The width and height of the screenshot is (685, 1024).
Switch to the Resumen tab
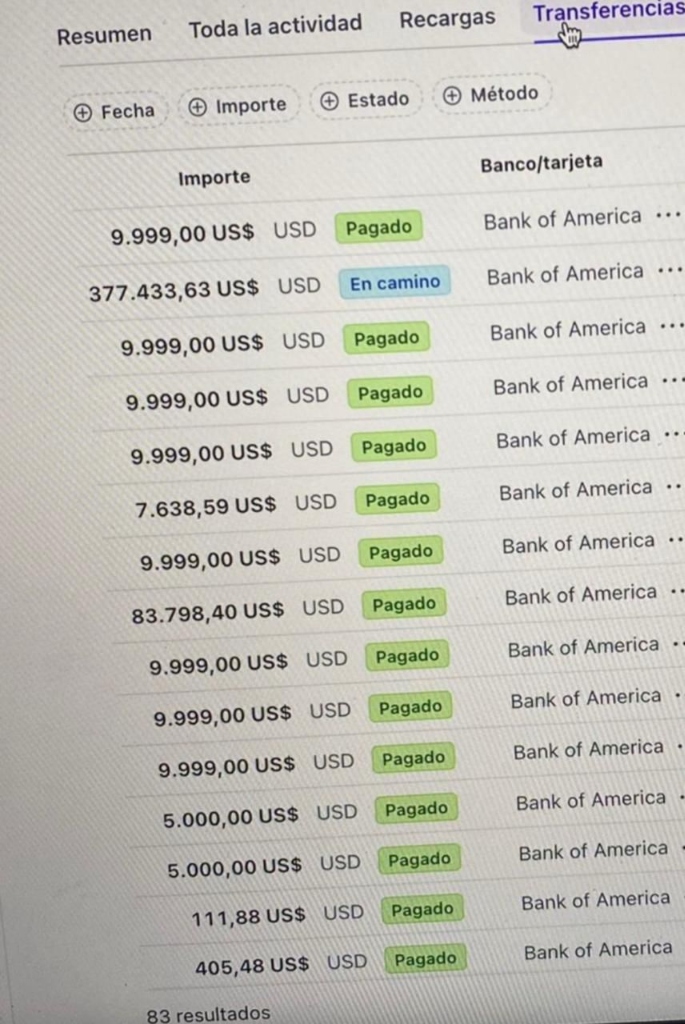click(104, 33)
